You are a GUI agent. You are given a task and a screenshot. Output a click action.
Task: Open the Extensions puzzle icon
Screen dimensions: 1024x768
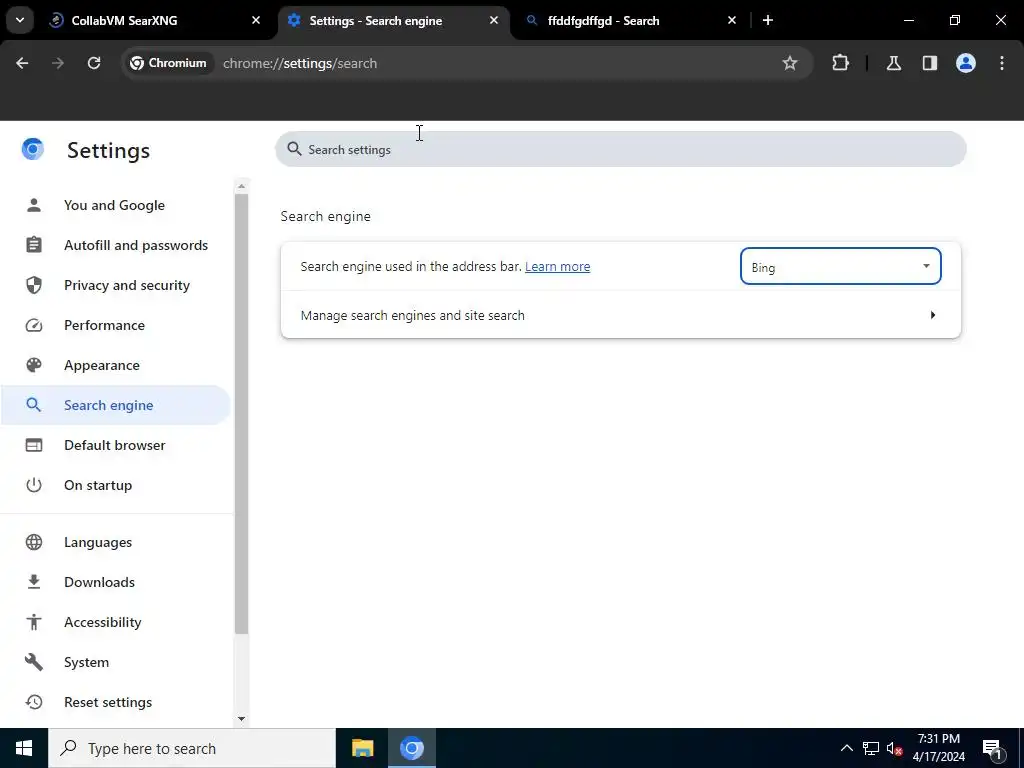pyautogui.click(x=840, y=63)
